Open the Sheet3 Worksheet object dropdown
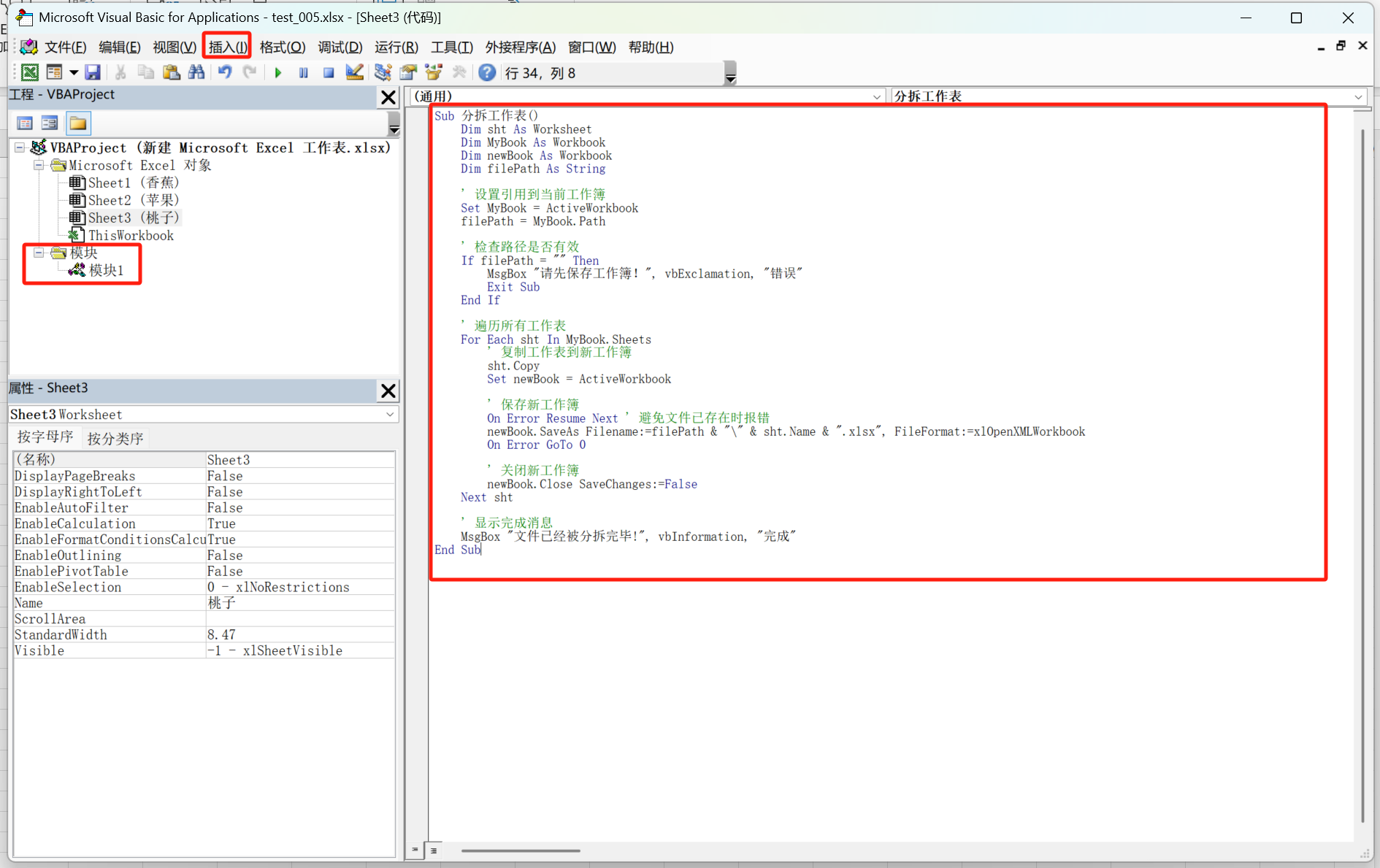The image size is (1380, 868). pos(390,415)
